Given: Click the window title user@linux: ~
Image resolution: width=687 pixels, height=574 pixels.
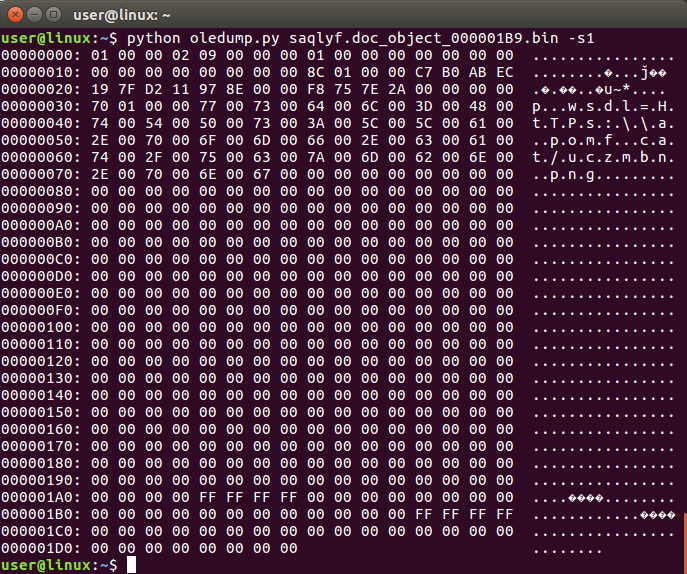Looking at the screenshot, I should click(x=122, y=15).
